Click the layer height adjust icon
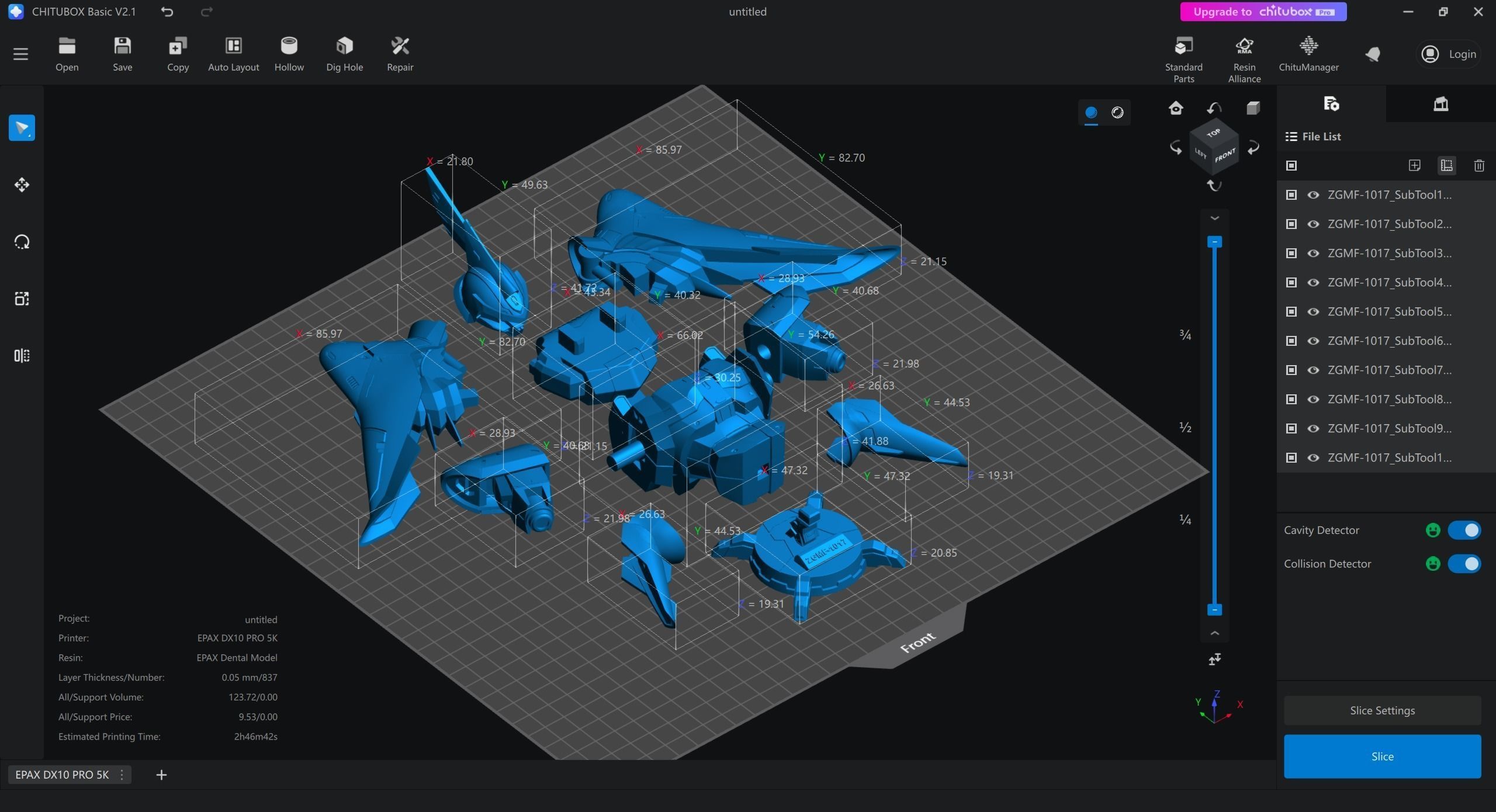This screenshot has height=812, width=1496. pyautogui.click(x=1214, y=660)
